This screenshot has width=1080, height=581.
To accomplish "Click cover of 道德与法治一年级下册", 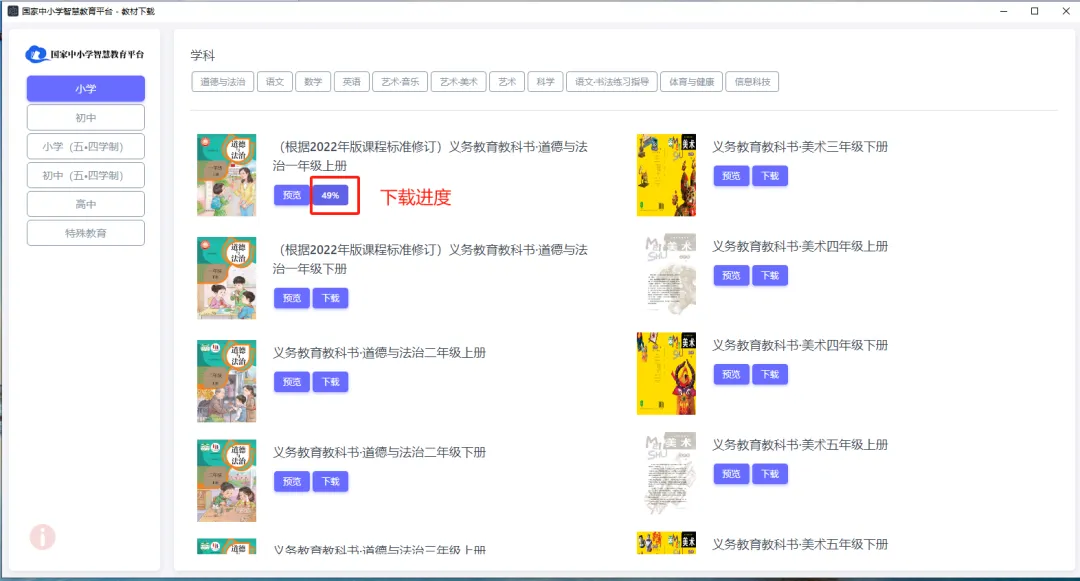I will coord(227,278).
